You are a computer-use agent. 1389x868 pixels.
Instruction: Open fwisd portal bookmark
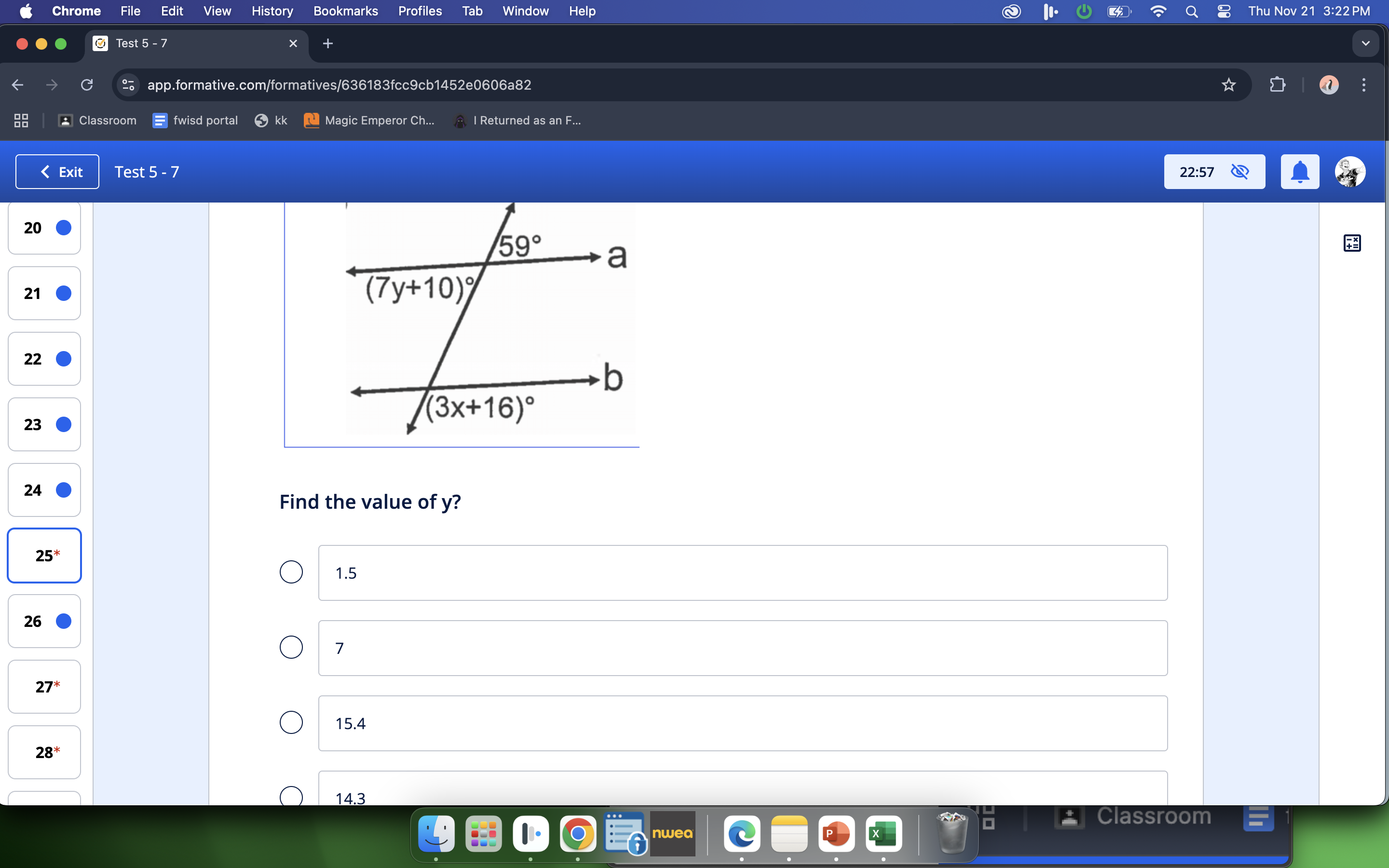pos(195,121)
